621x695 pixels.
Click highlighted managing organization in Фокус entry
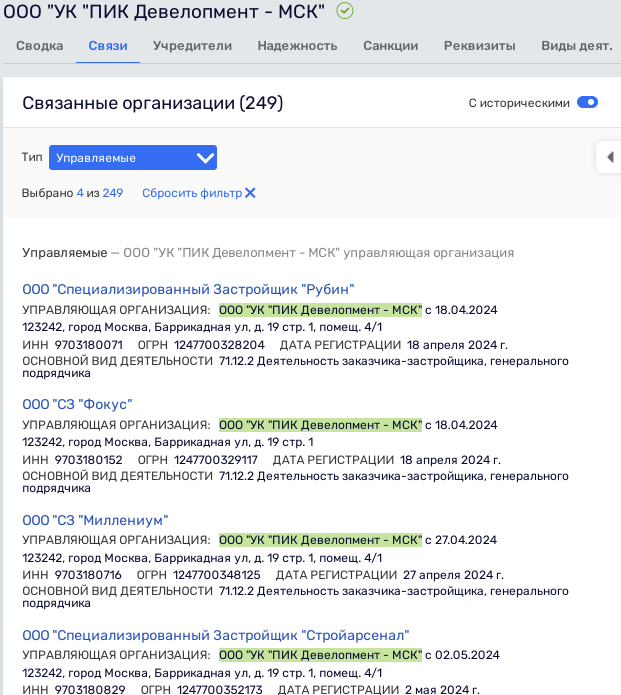pyautogui.click(x=320, y=425)
